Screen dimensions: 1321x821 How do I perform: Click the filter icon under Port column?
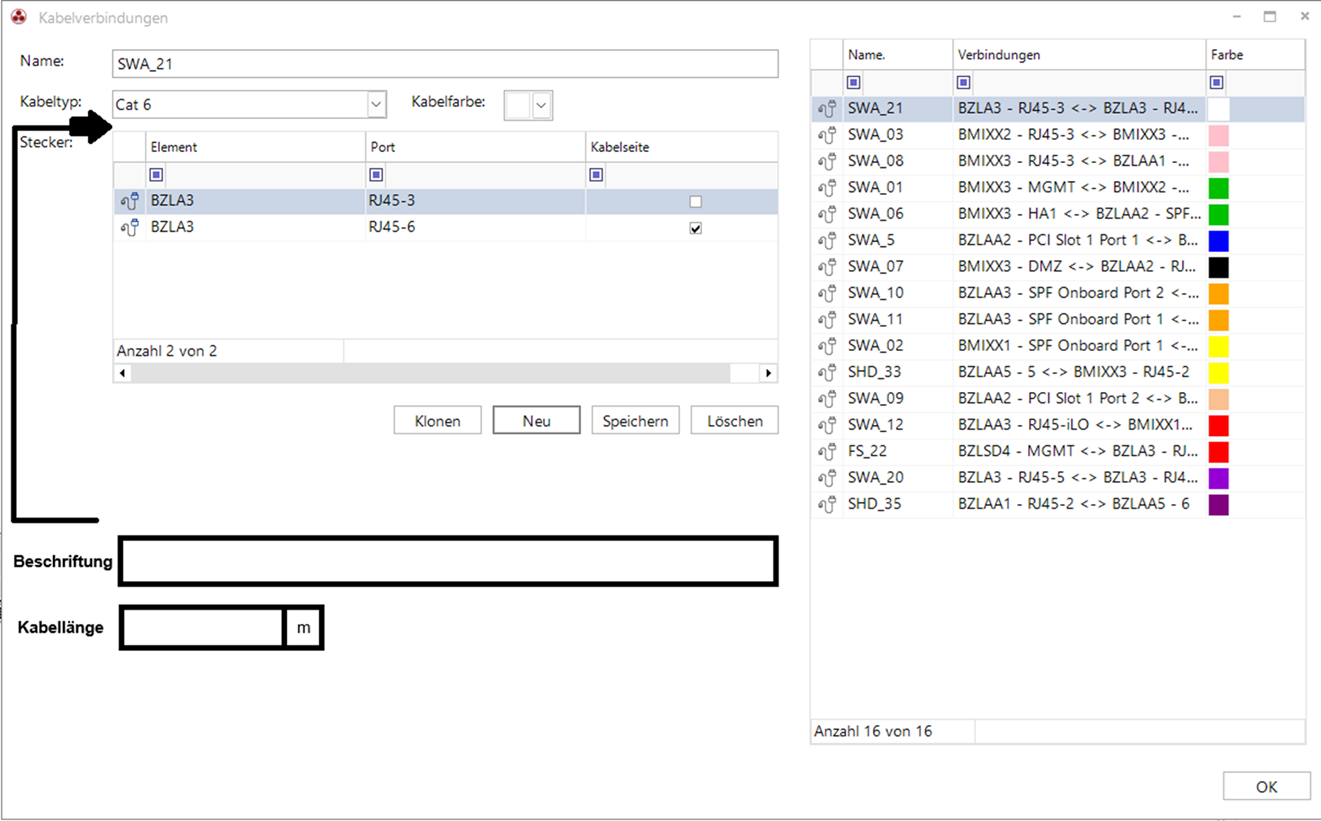(x=376, y=175)
